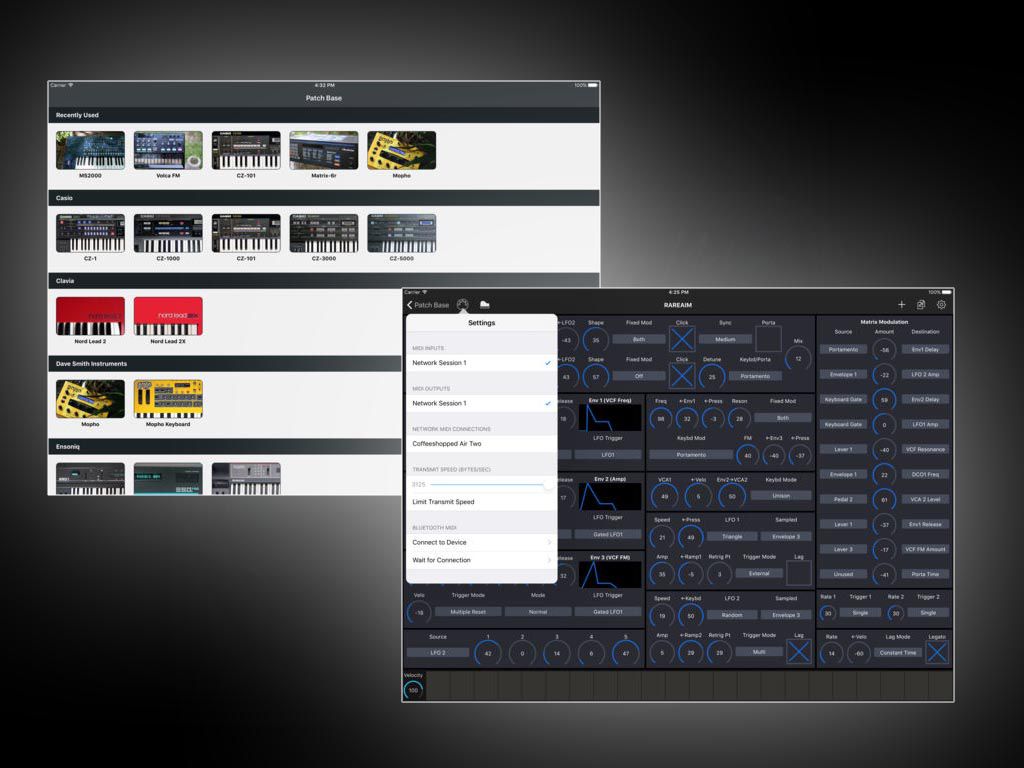Click the Rate 1 knob
This screenshot has width=1024, height=768.
point(828,613)
